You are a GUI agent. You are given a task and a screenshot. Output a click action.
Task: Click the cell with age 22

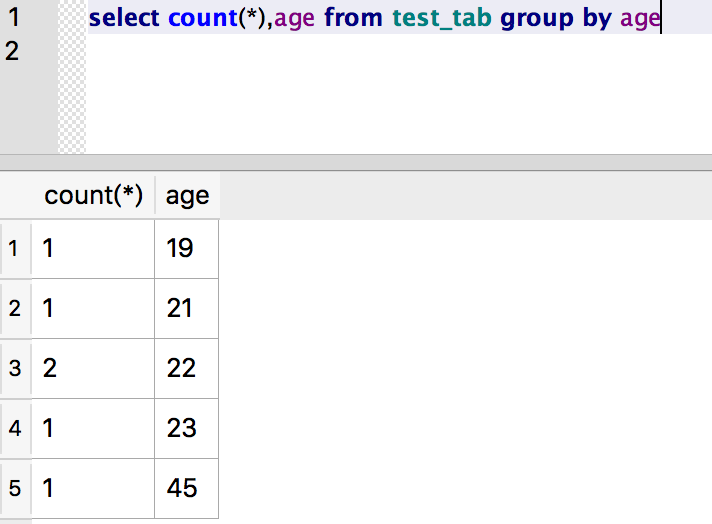[187, 369]
